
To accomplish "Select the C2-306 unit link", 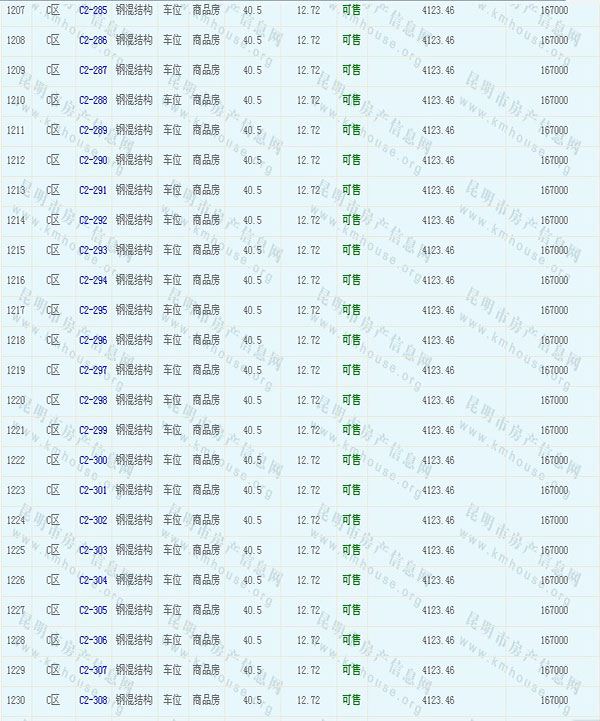I will (x=92, y=640).
